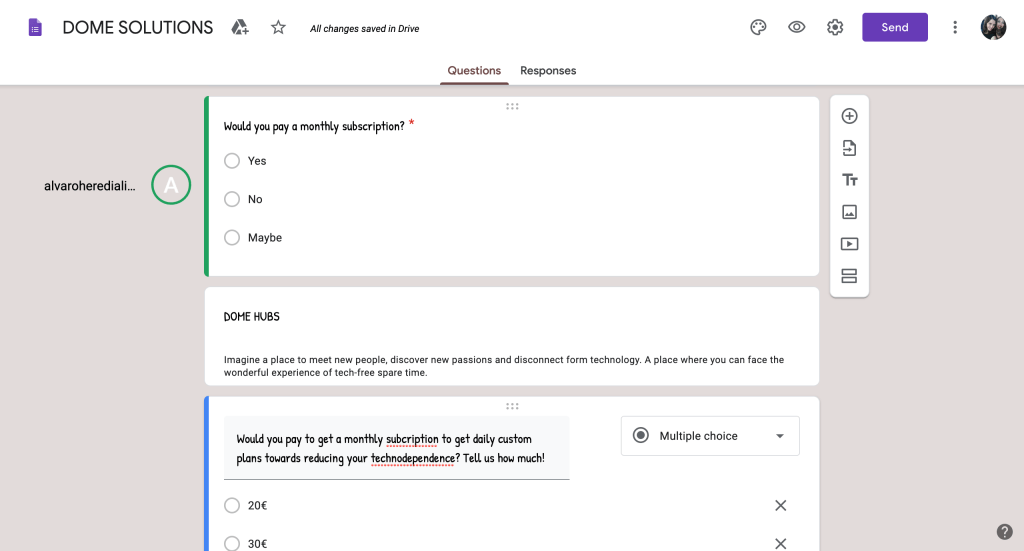Viewport: 1024px width, 551px height.
Task: Switch to the Questions tab
Action: point(474,71)
